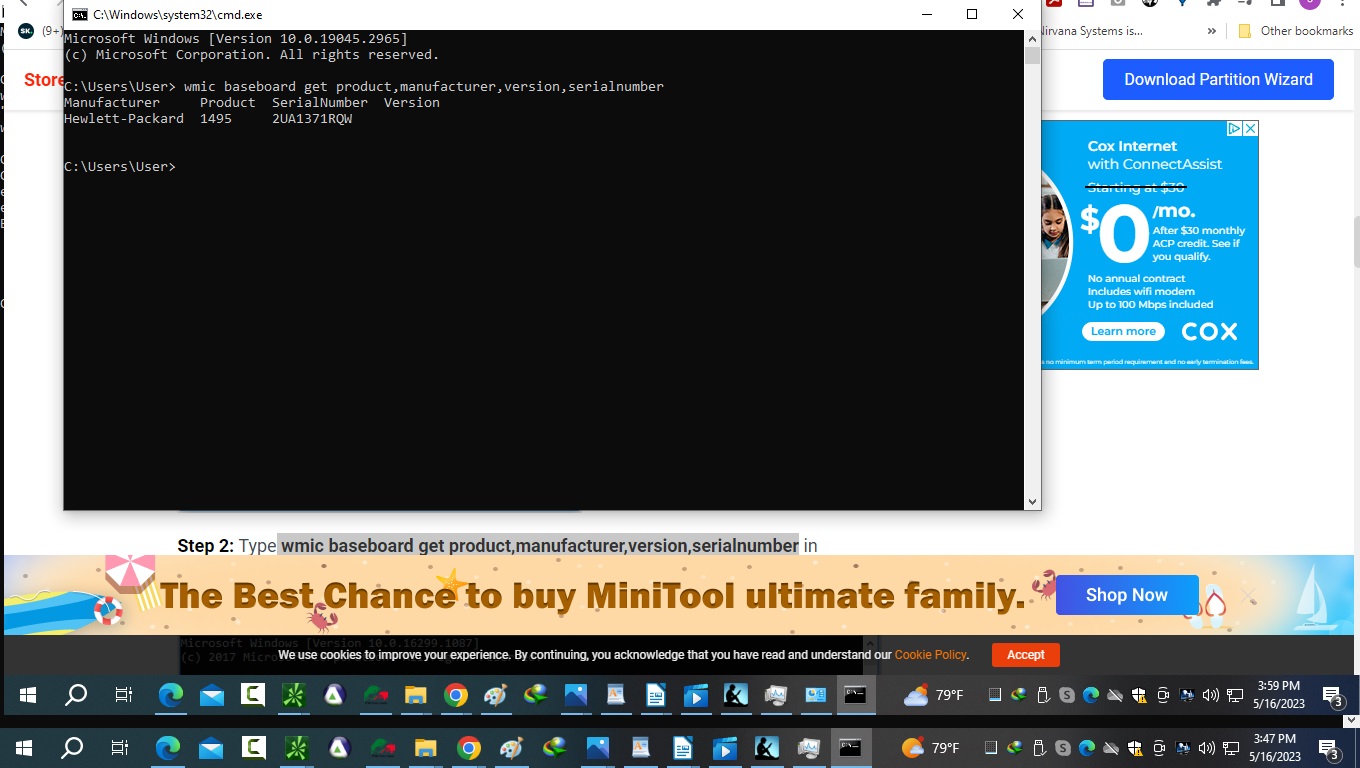Click the notification icon beside 3:47 PM
This screenshot has height=768, width=1360.
click(x=1329, y=747)
